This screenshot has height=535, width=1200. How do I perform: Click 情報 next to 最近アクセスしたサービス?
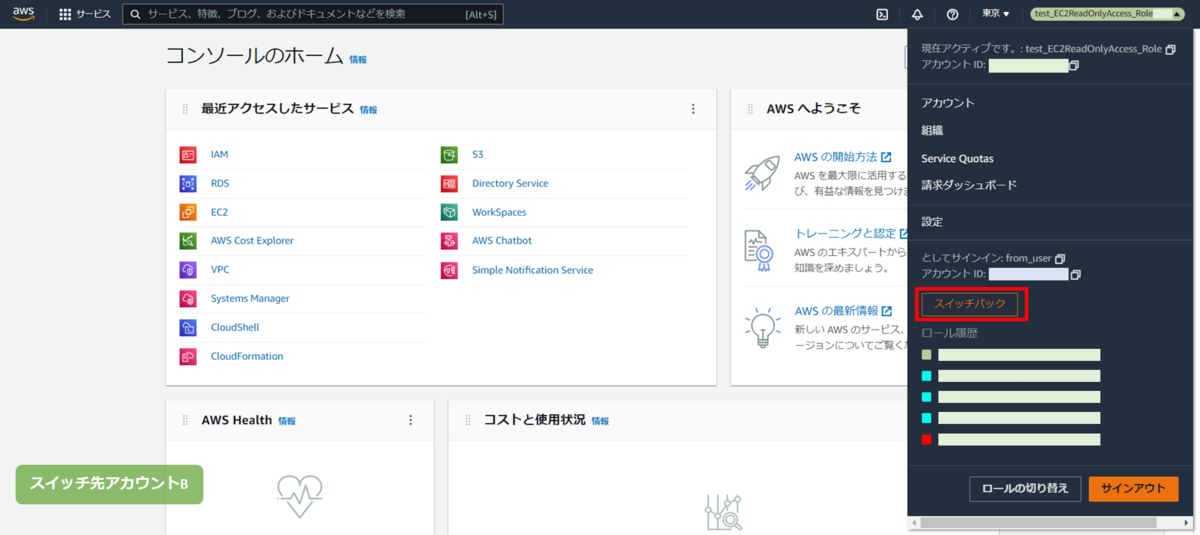(x=369, y=110)
